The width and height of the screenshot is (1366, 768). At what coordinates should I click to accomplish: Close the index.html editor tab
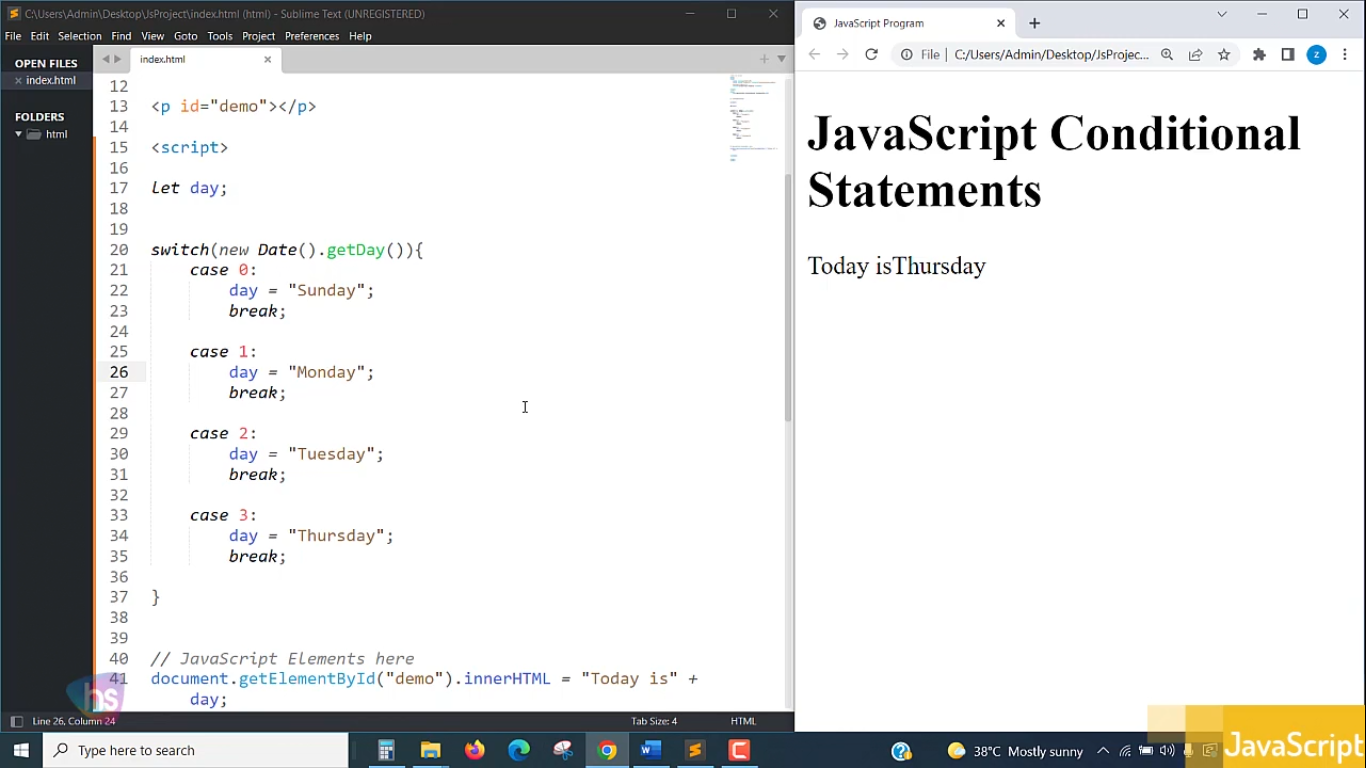(x=267, y=59)
